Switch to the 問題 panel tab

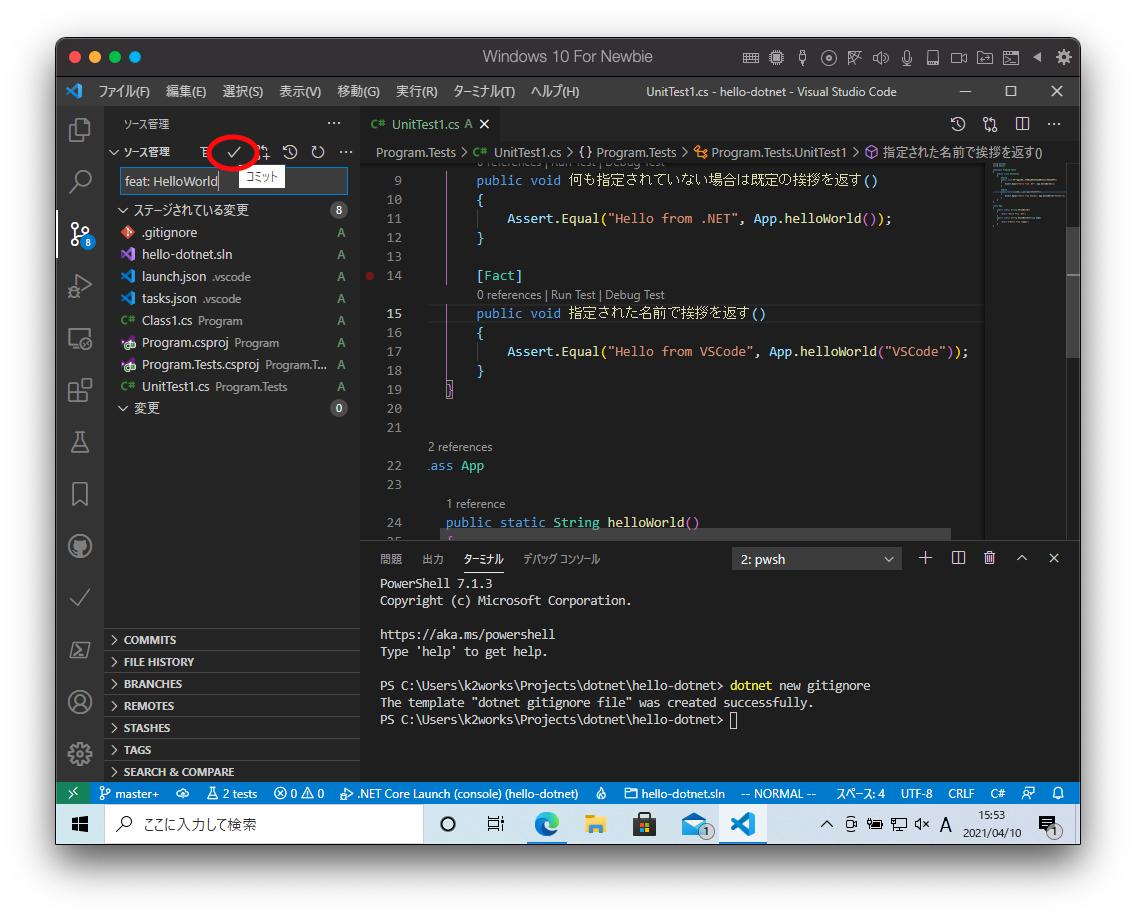[391, 559]
